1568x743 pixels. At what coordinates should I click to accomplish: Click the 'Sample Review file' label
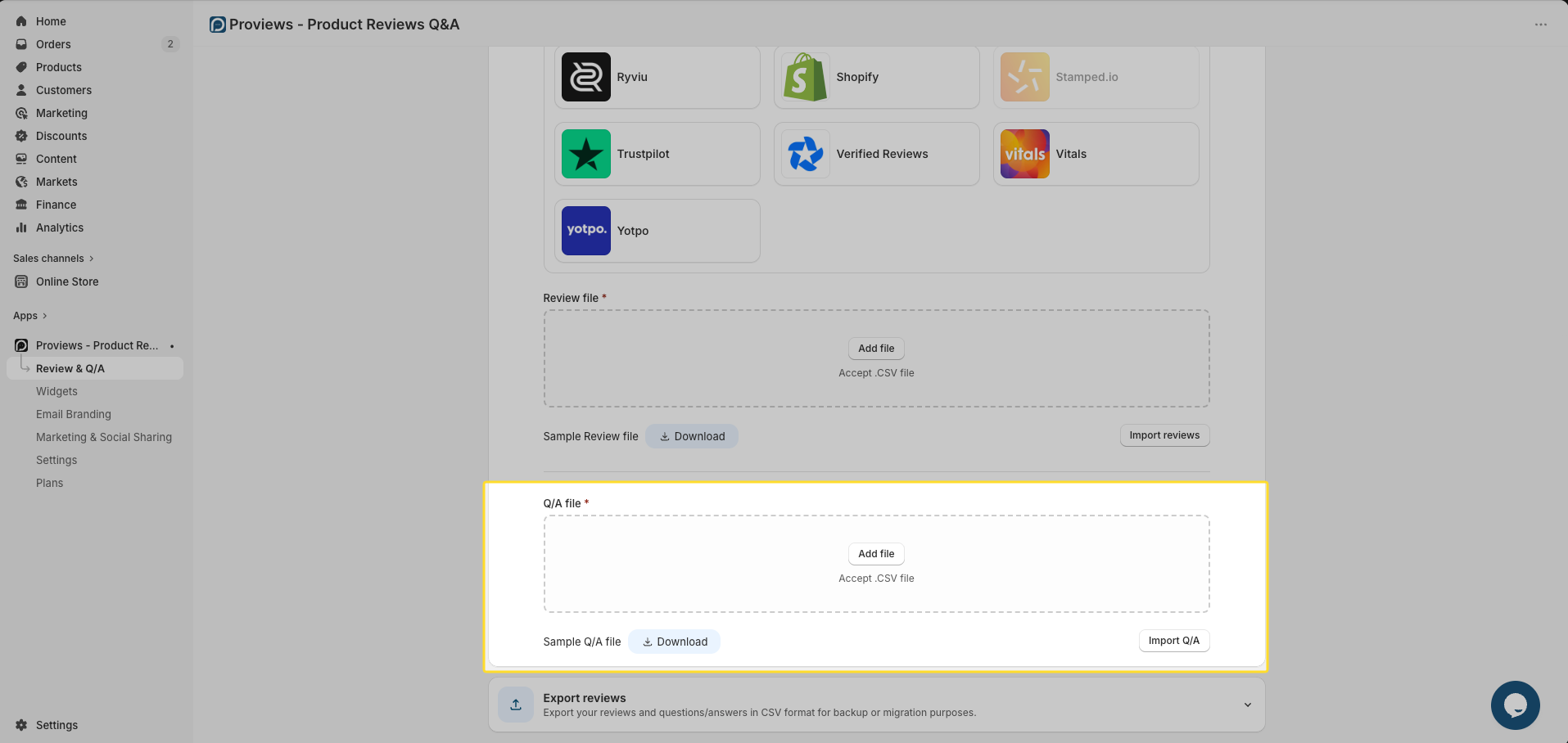590,436
